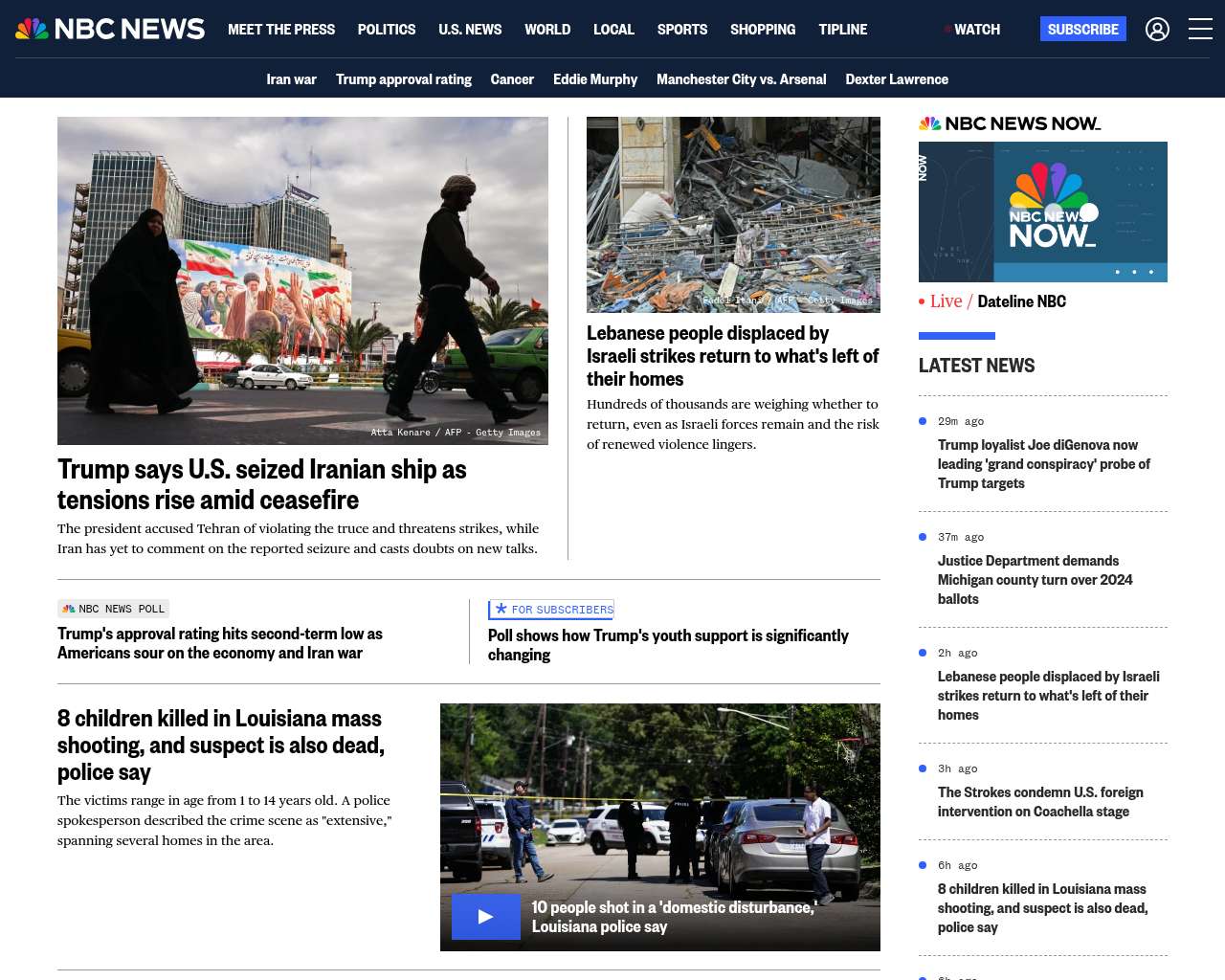Viewport: 1225px width, 980px height.
Task: Play the Louisiana shooting video
Action: coord(485,916)
